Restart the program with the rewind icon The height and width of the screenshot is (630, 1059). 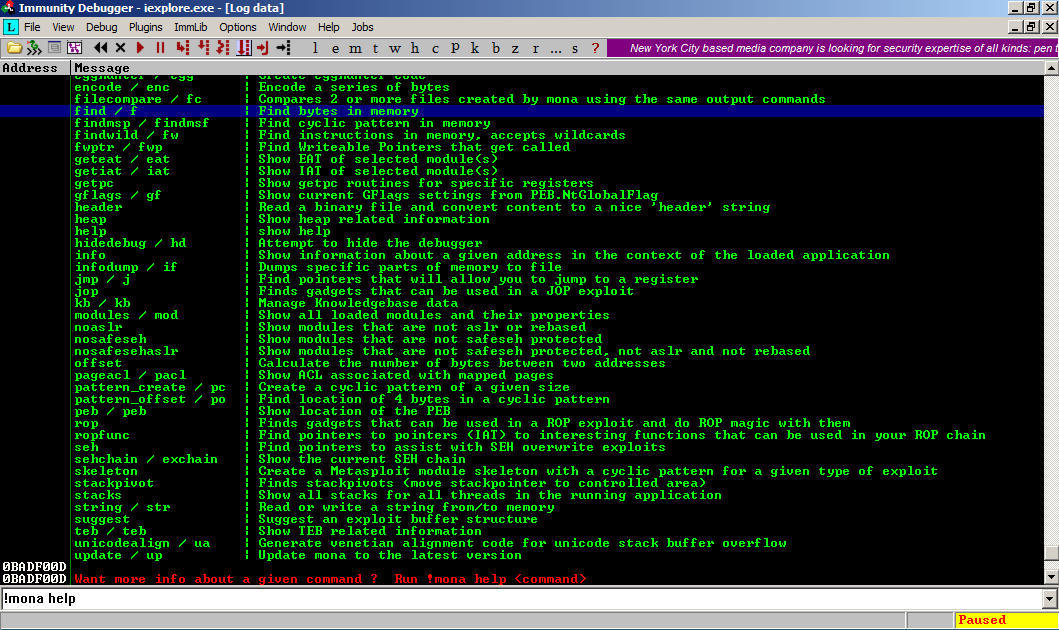pyautogui.click(x=101, y=48)
